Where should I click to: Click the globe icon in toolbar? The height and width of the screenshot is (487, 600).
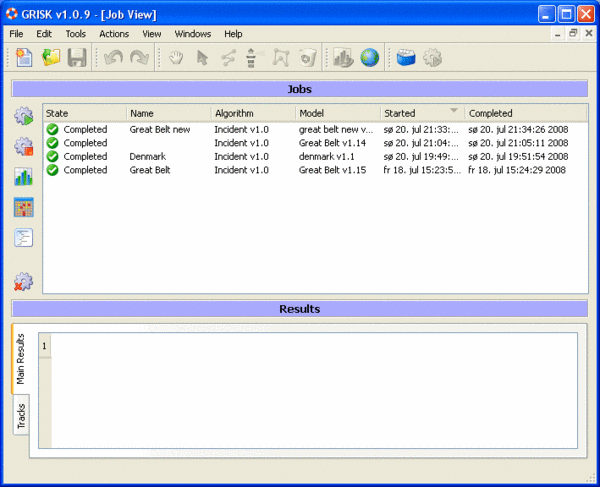[370, 59]
